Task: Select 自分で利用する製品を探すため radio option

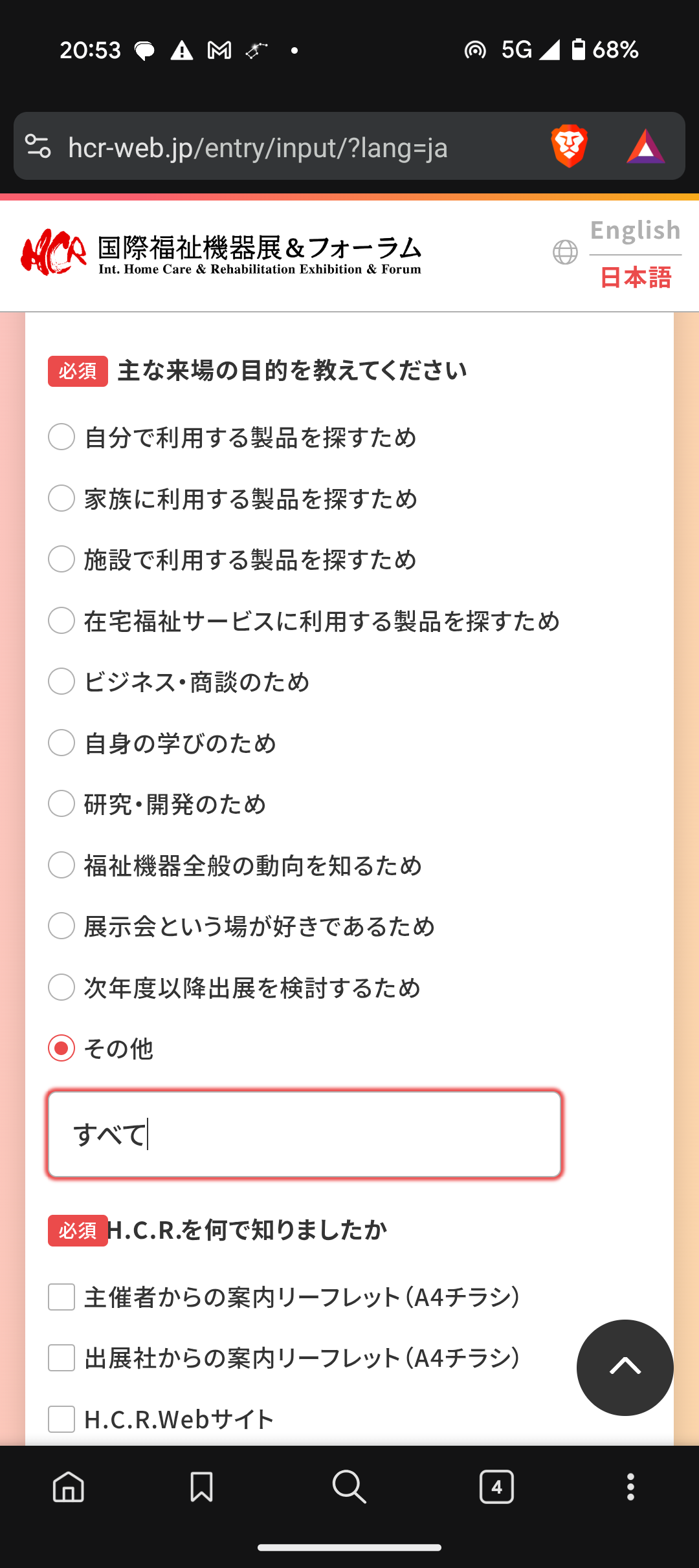Action: (61, 437)
